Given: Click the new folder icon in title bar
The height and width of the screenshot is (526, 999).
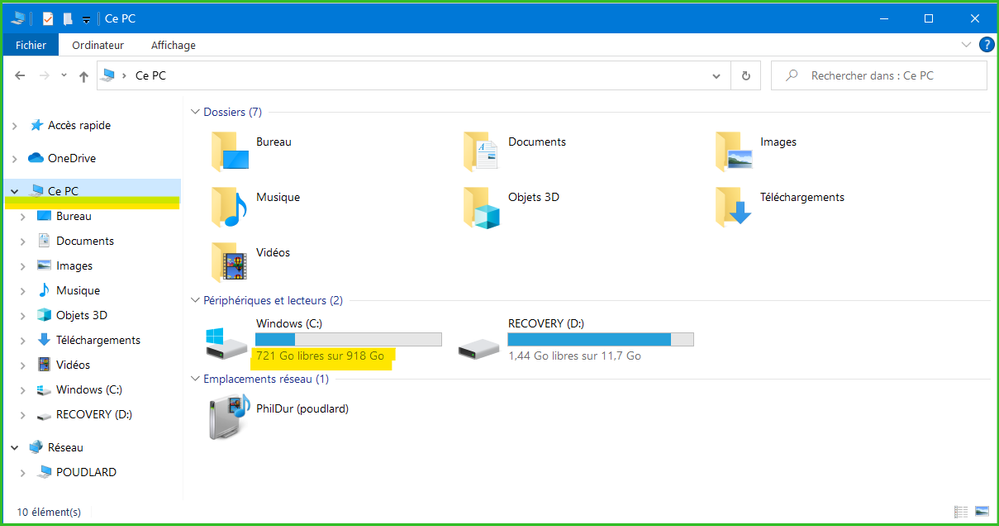Looking at the screenshot, I should (x=67, y=18).
